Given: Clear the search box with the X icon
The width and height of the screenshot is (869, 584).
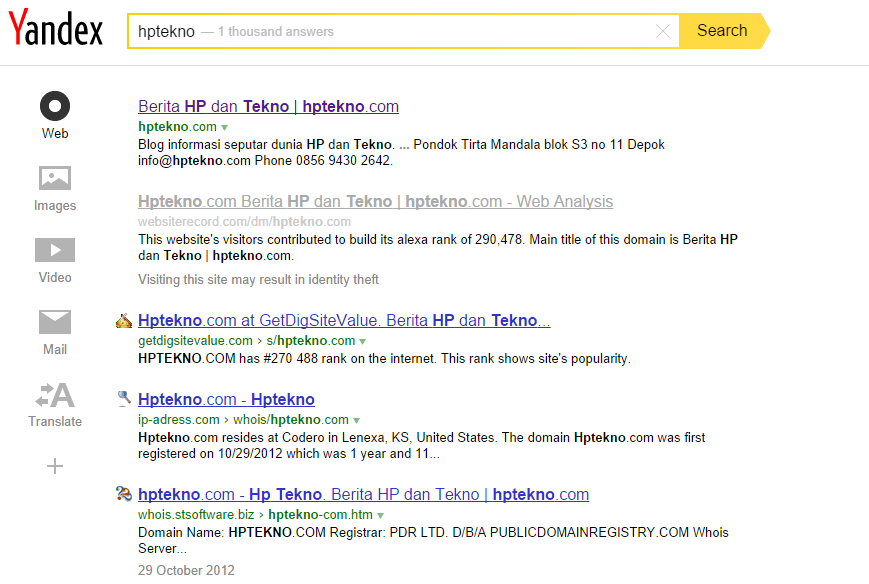Looking at the screenshot, I should (x=663, y=31).
